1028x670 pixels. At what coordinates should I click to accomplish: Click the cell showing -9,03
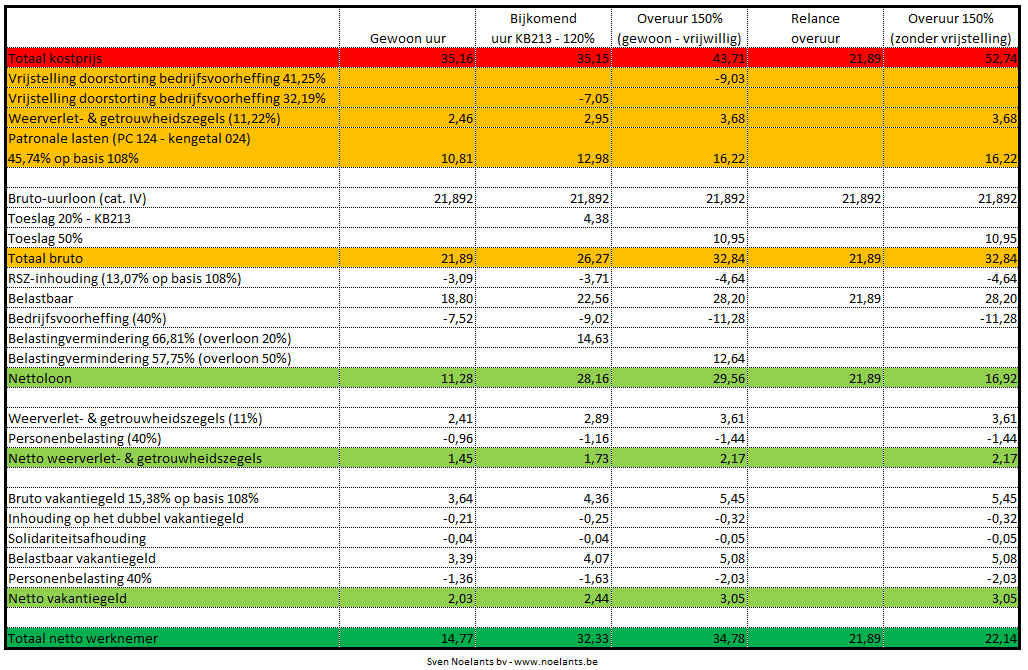click(x=729, y=78)
